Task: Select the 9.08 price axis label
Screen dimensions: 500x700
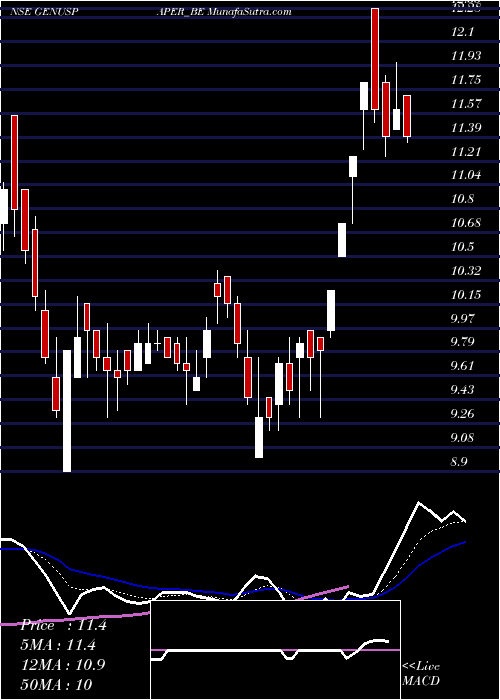Action: pyautogui.click(x=464, y=438)
